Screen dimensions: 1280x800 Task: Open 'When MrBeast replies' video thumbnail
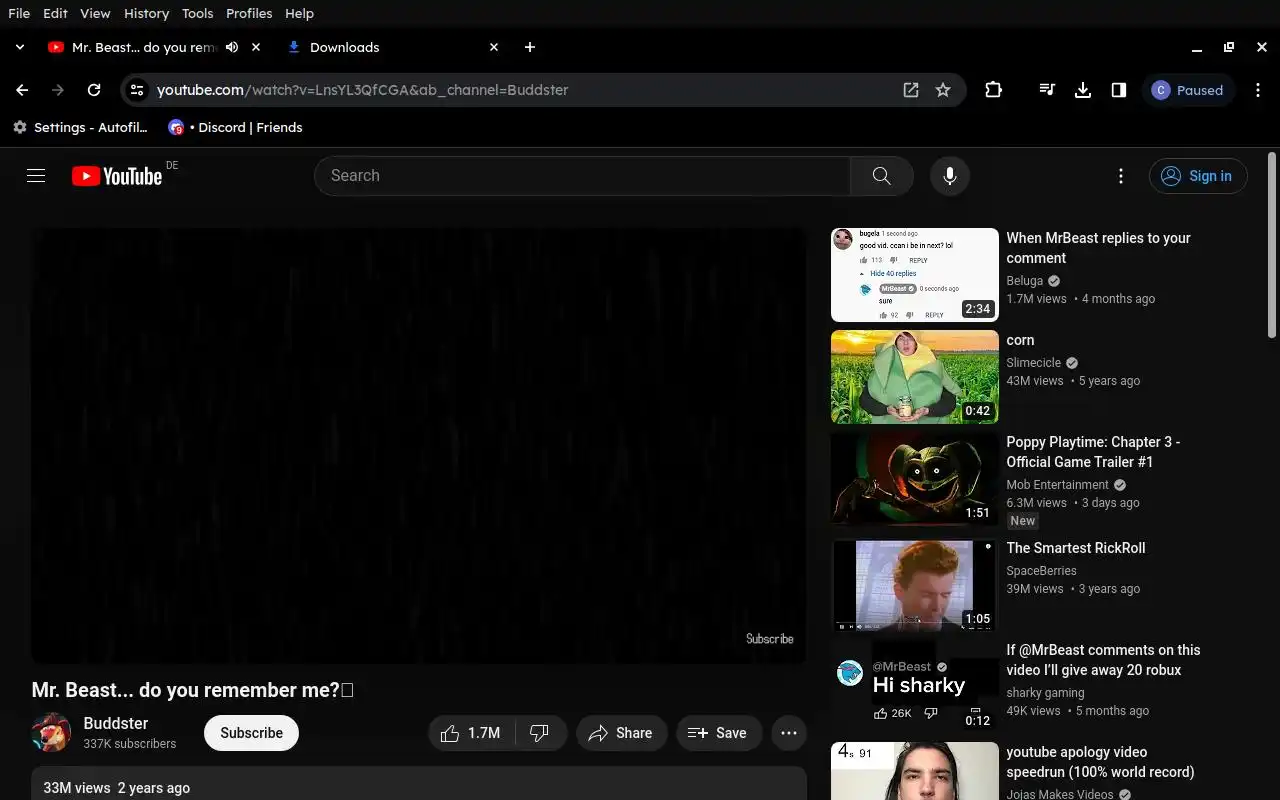[914, 275]
